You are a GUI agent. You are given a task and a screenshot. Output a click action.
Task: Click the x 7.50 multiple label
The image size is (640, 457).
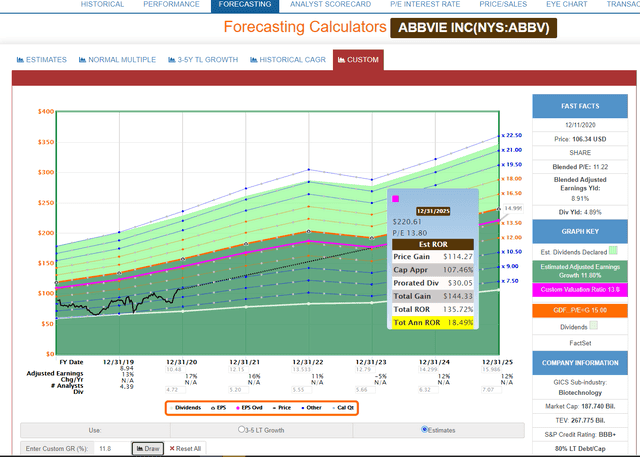(510, 281)
